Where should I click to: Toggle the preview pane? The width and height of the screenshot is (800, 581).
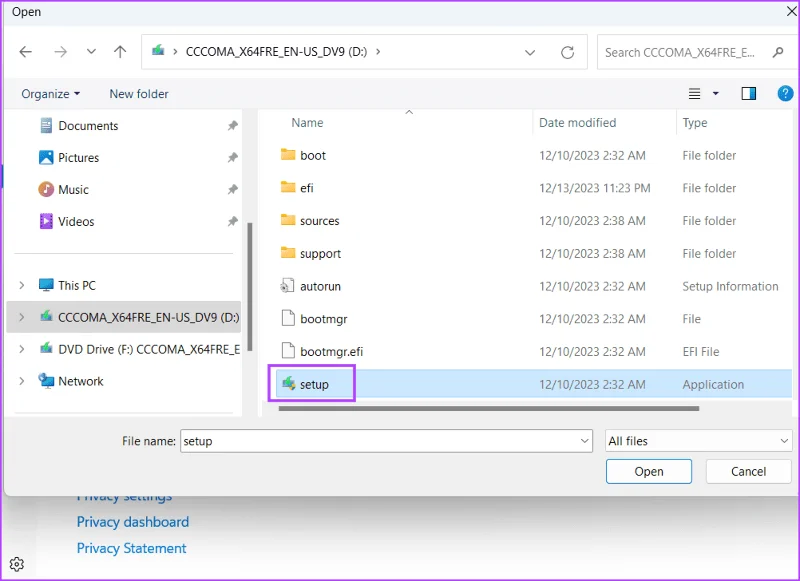click(748, 93)
